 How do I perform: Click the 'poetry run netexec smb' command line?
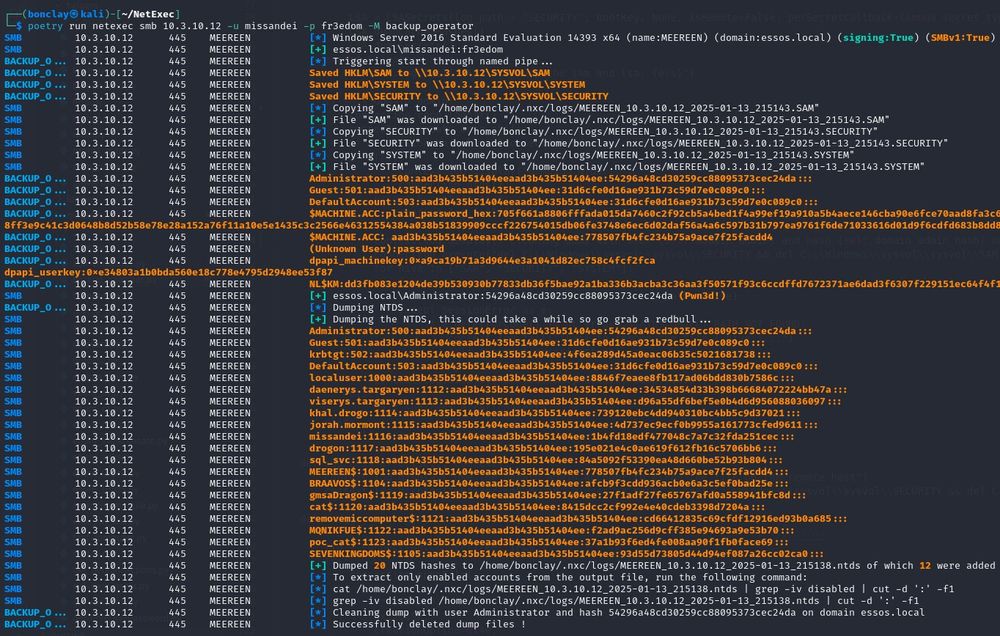coord(251,26)
